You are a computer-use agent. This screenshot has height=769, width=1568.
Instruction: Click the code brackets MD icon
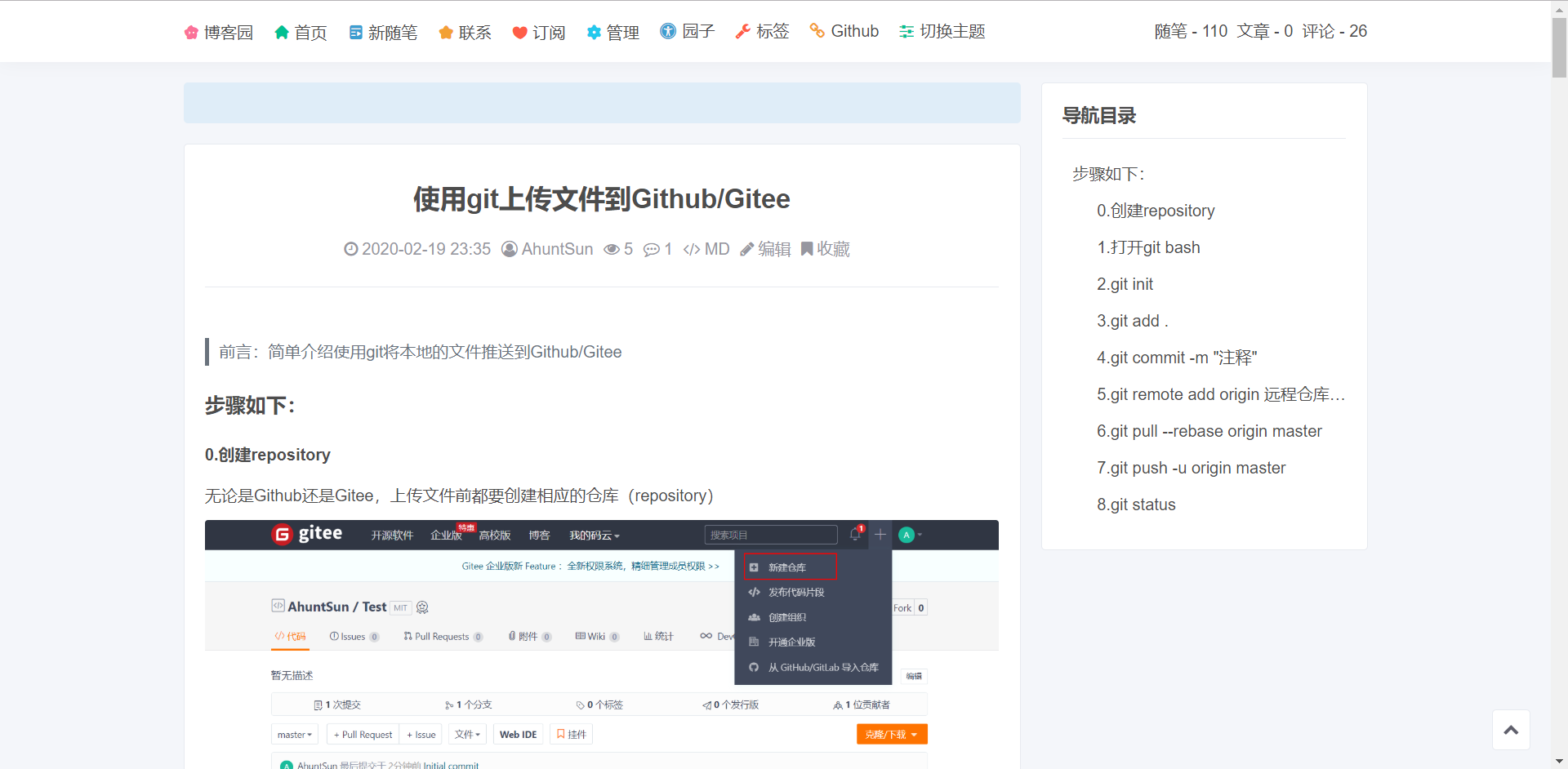[692, 249]
